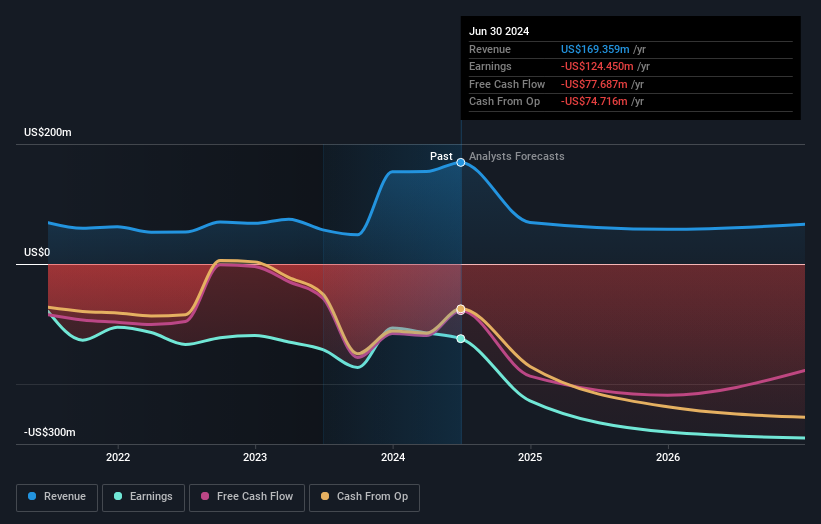
Task: Toggle the Earnings series legend button
Action: pos(143,497)
